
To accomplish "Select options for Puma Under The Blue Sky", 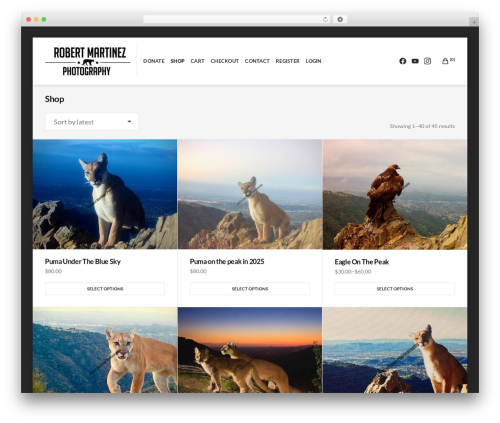I will click(x=105, y=289).
